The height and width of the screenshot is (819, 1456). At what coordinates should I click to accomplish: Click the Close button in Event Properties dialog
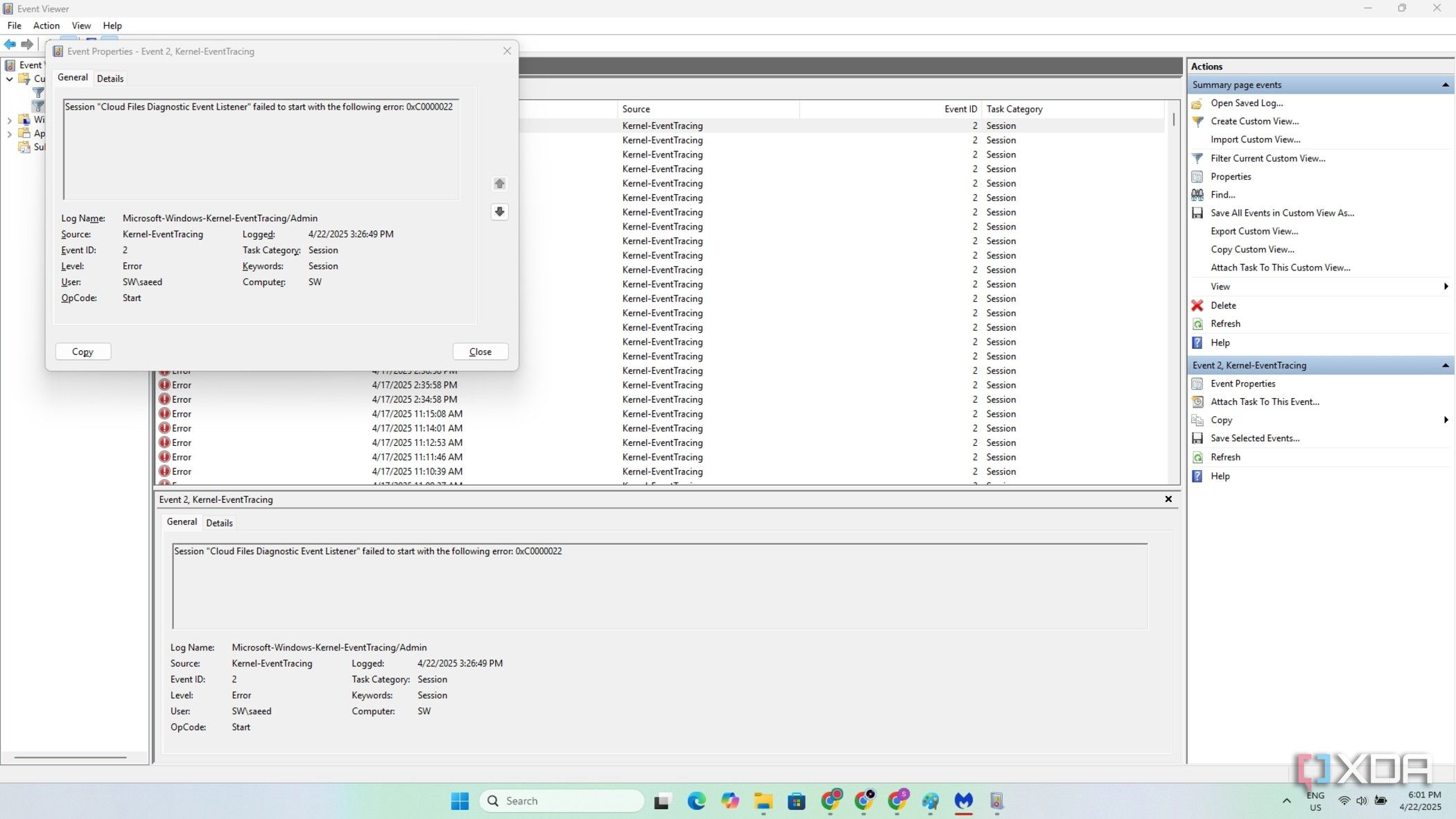pos(480,352)
